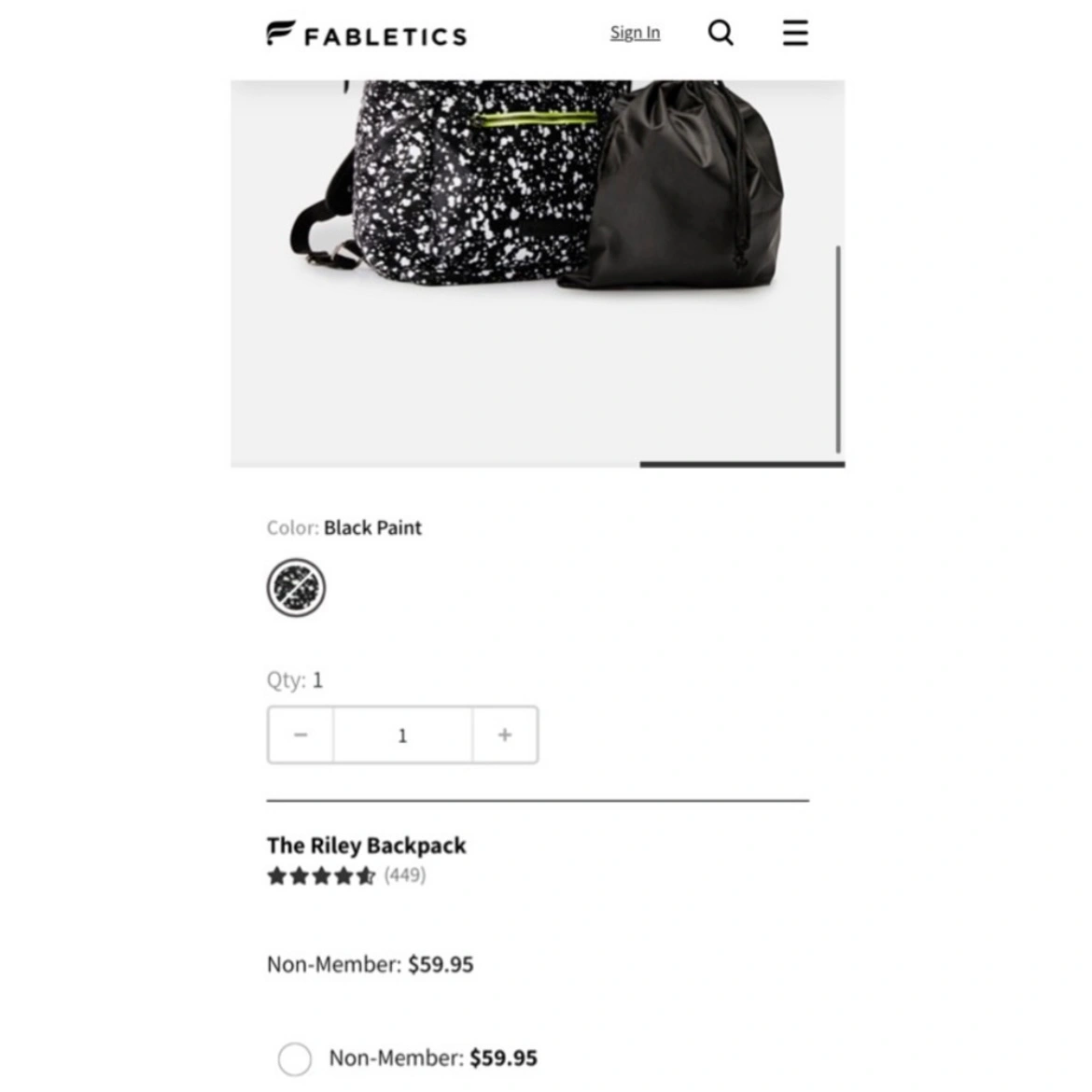The image size is (1092, 1092).
Task: Decrease quantity with the minus icon
Action: click(301, 735)
